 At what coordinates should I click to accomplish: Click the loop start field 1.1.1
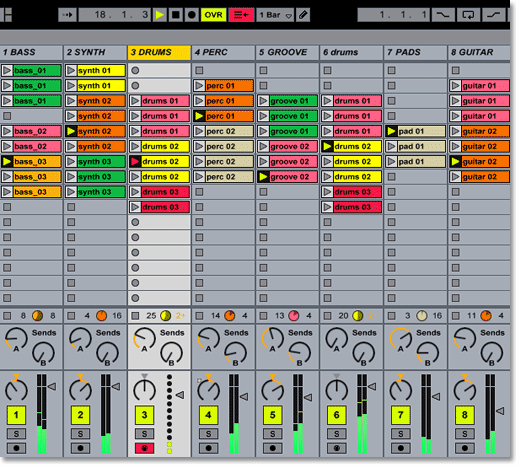pyautogui.click(x=394, y=15)
